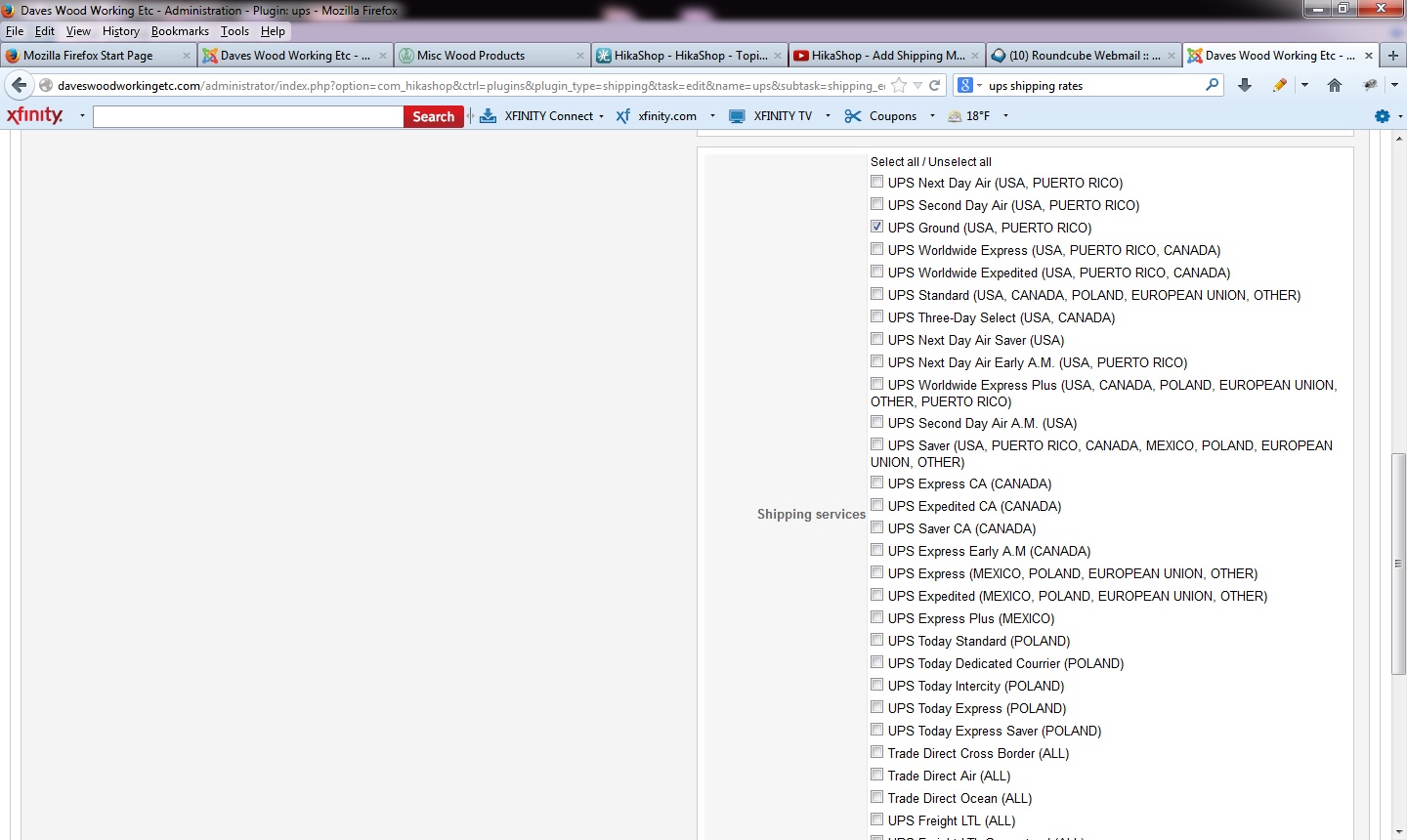This screenshot has height=840, width=1407.
Task: Click the vertical scrollbar thumb
Action: [1398, 565]
